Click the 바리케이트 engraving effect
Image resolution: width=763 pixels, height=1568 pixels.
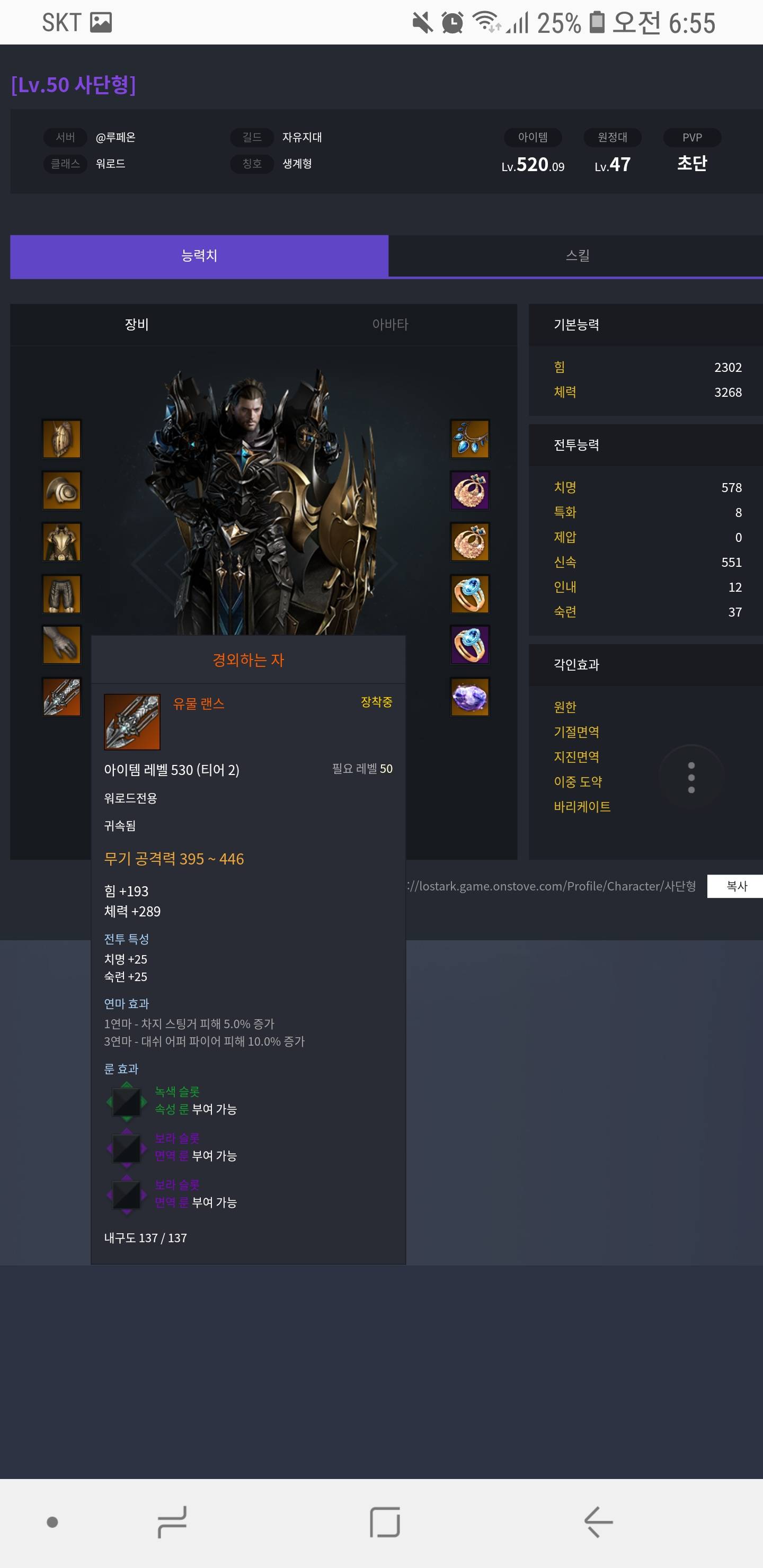(582, 807)
